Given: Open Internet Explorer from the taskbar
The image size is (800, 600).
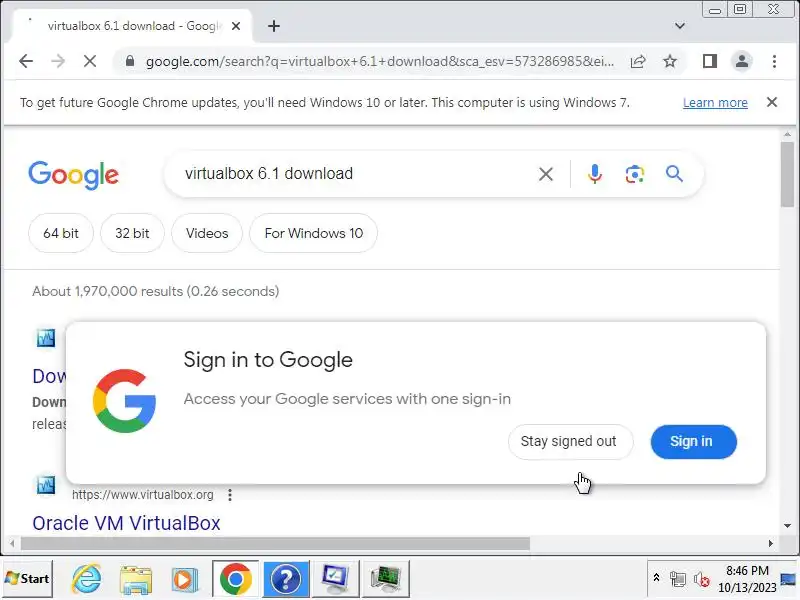Looking at the screenshot, I should [87, 579].
